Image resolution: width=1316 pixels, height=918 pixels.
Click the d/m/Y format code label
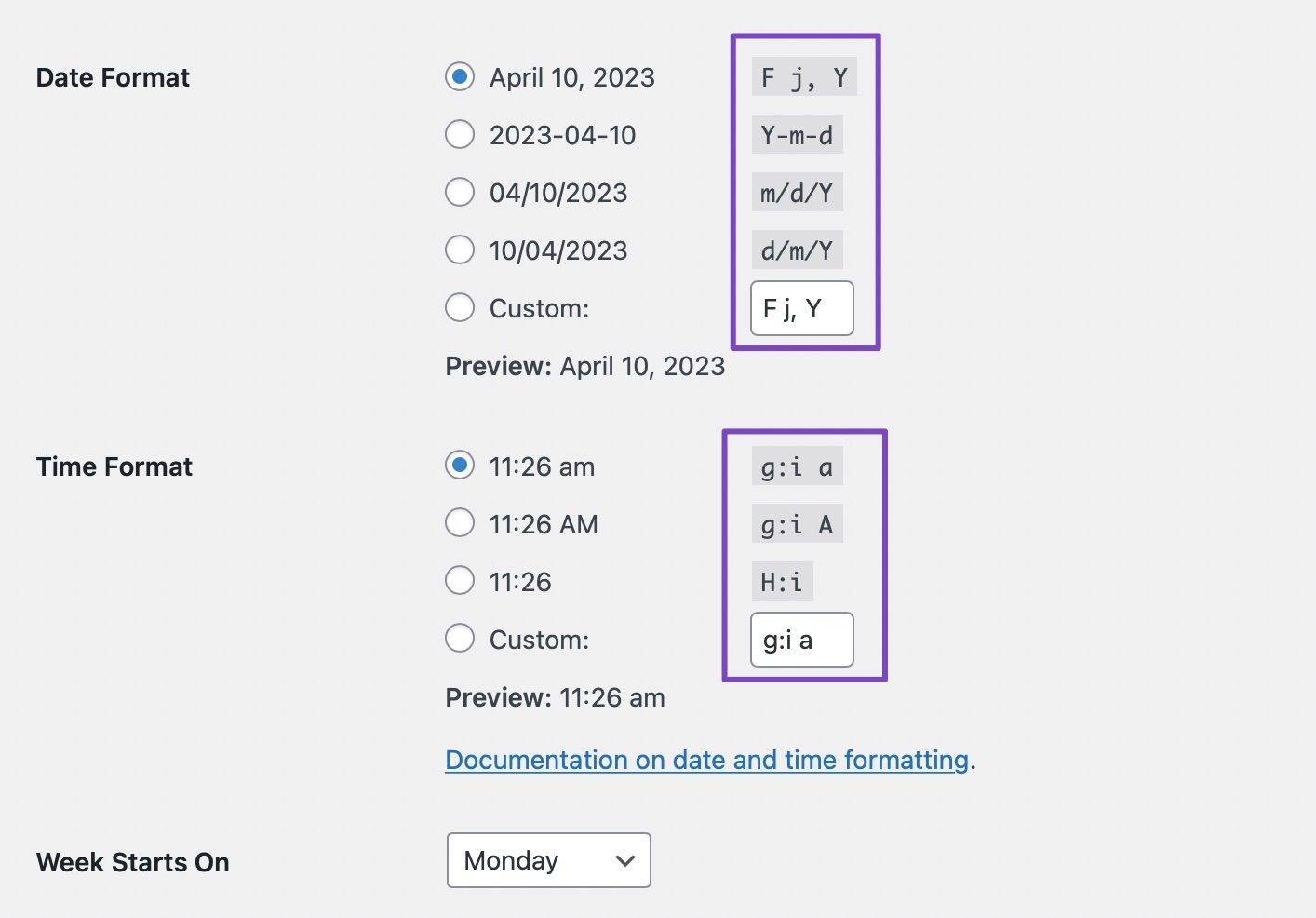coord(797,249)
